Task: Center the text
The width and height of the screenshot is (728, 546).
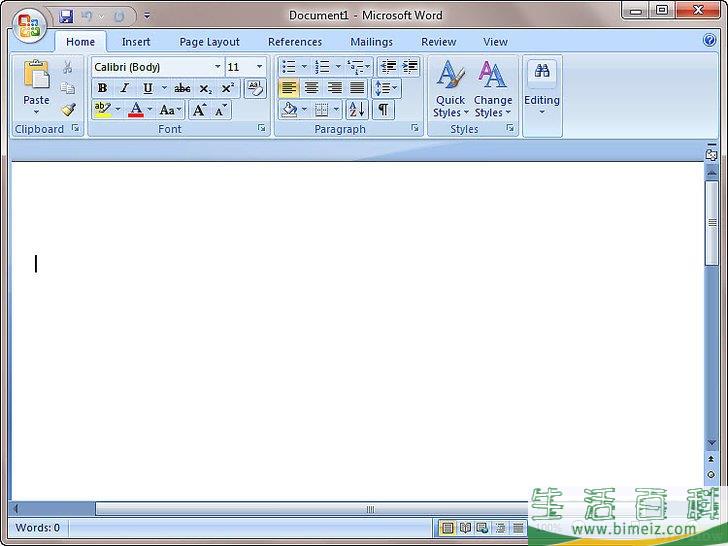Action: (312, 88)
